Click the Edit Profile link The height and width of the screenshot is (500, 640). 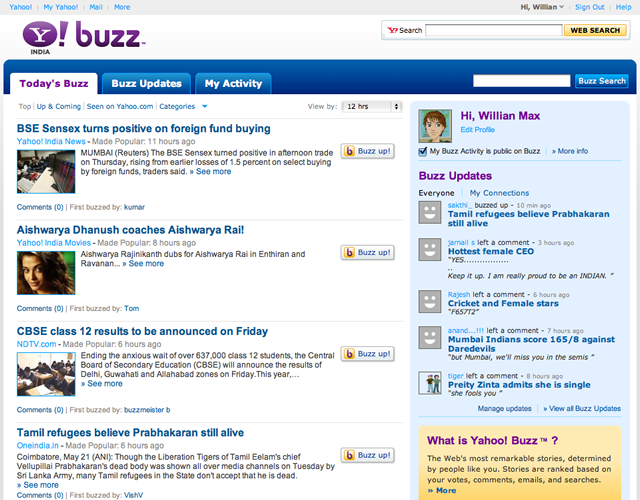tap(478, 130)
